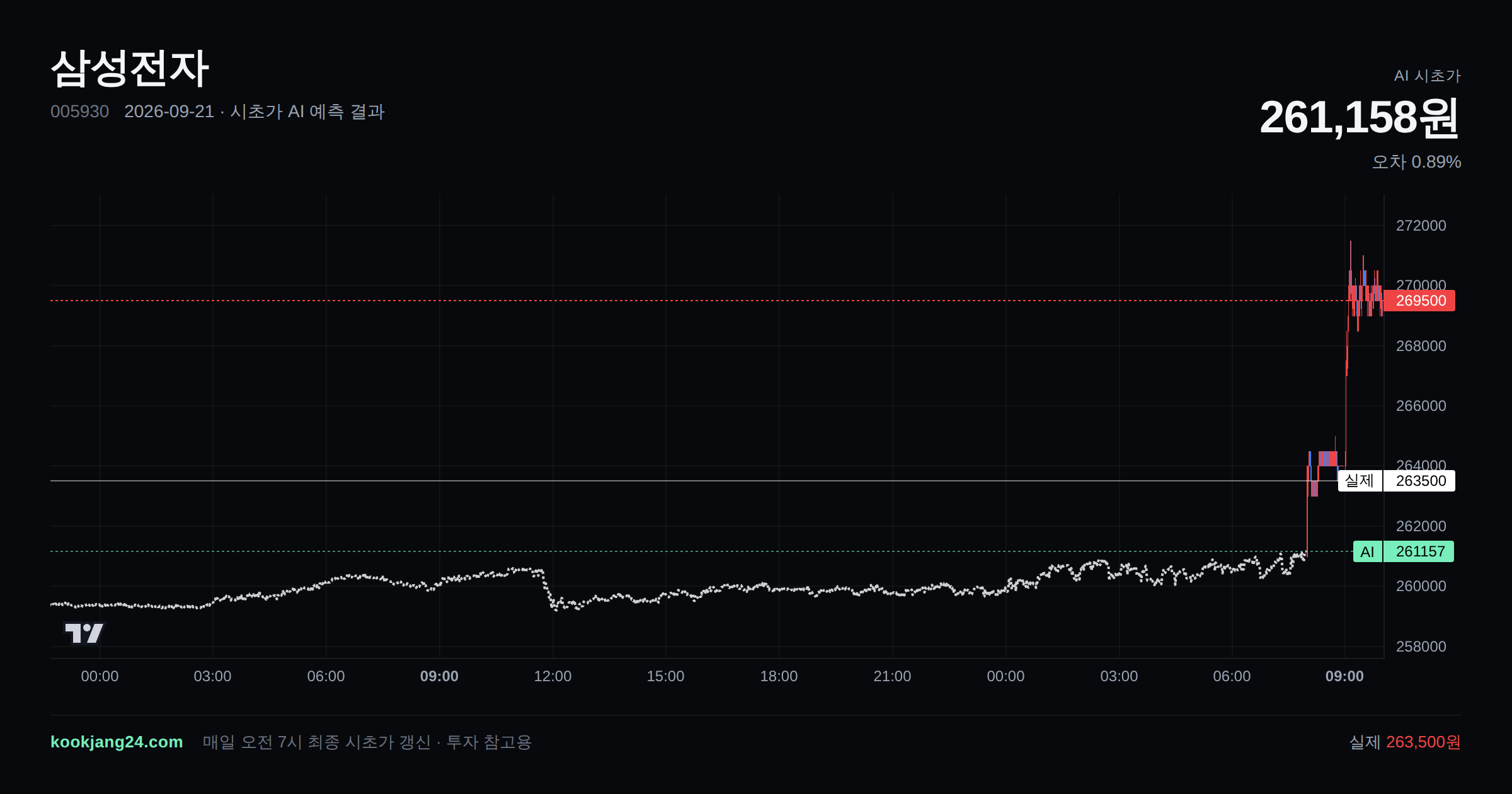This screenshot has width=1512, height=794.
Task: Click the predicted price 261,158원
Action: 1360,117
